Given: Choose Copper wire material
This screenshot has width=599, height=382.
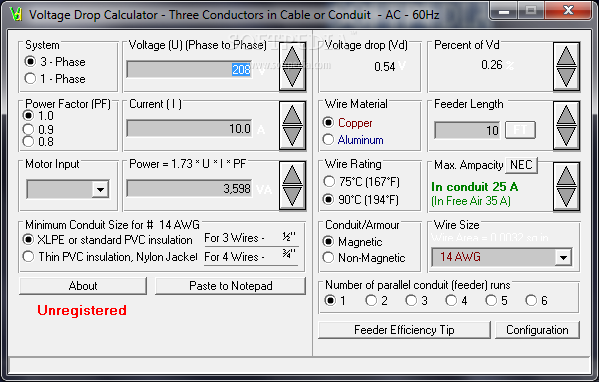Looking at the screenshot, I should point(347,123).
